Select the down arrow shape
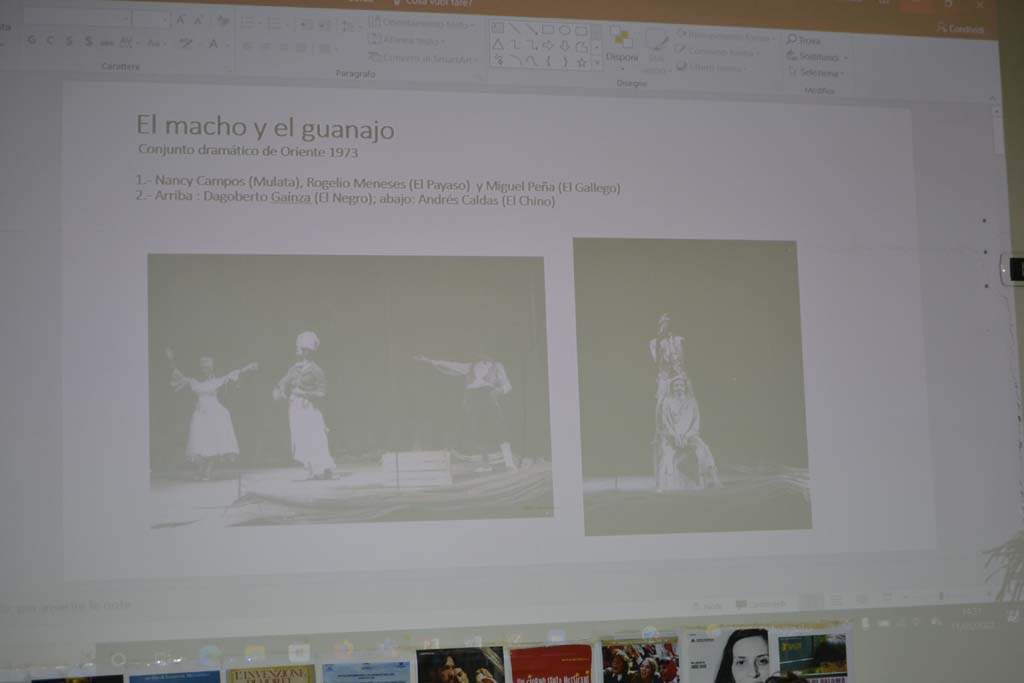The height and width of the screenshot is (683, 1024). tap(564, 46)
